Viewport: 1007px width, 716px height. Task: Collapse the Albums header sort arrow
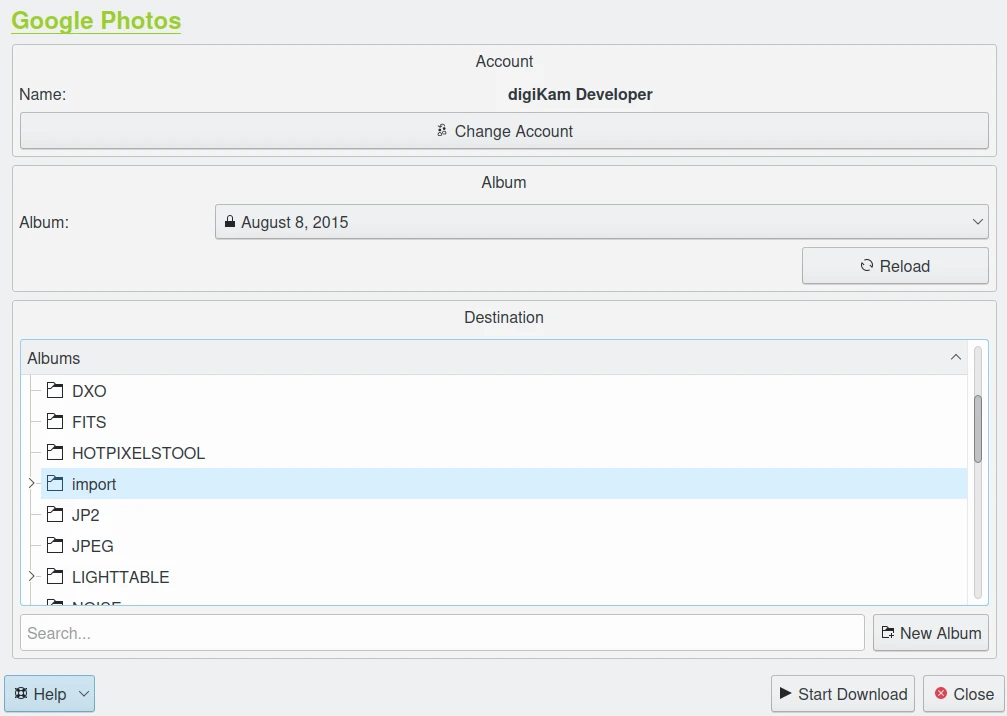955,358
